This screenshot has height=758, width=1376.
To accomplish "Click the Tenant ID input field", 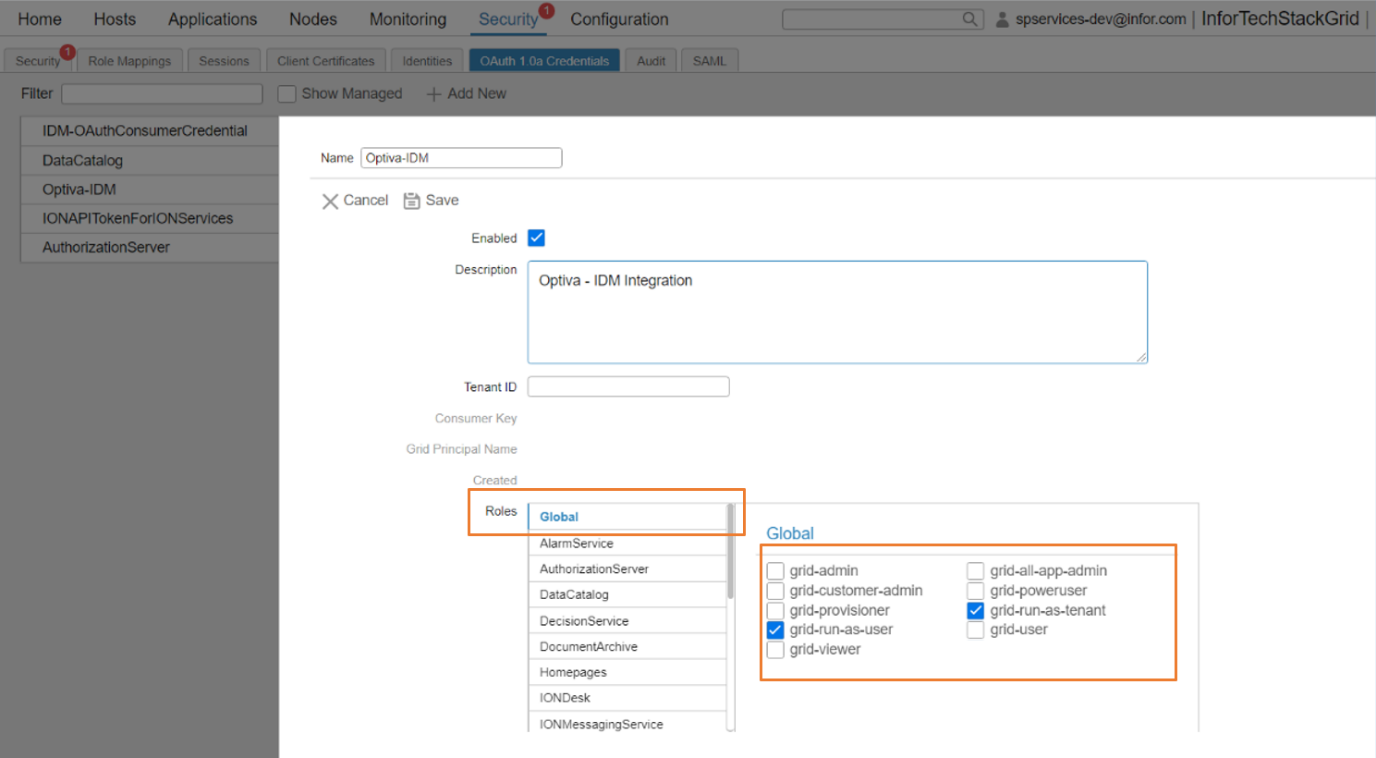I will click(x=628, y=386).
